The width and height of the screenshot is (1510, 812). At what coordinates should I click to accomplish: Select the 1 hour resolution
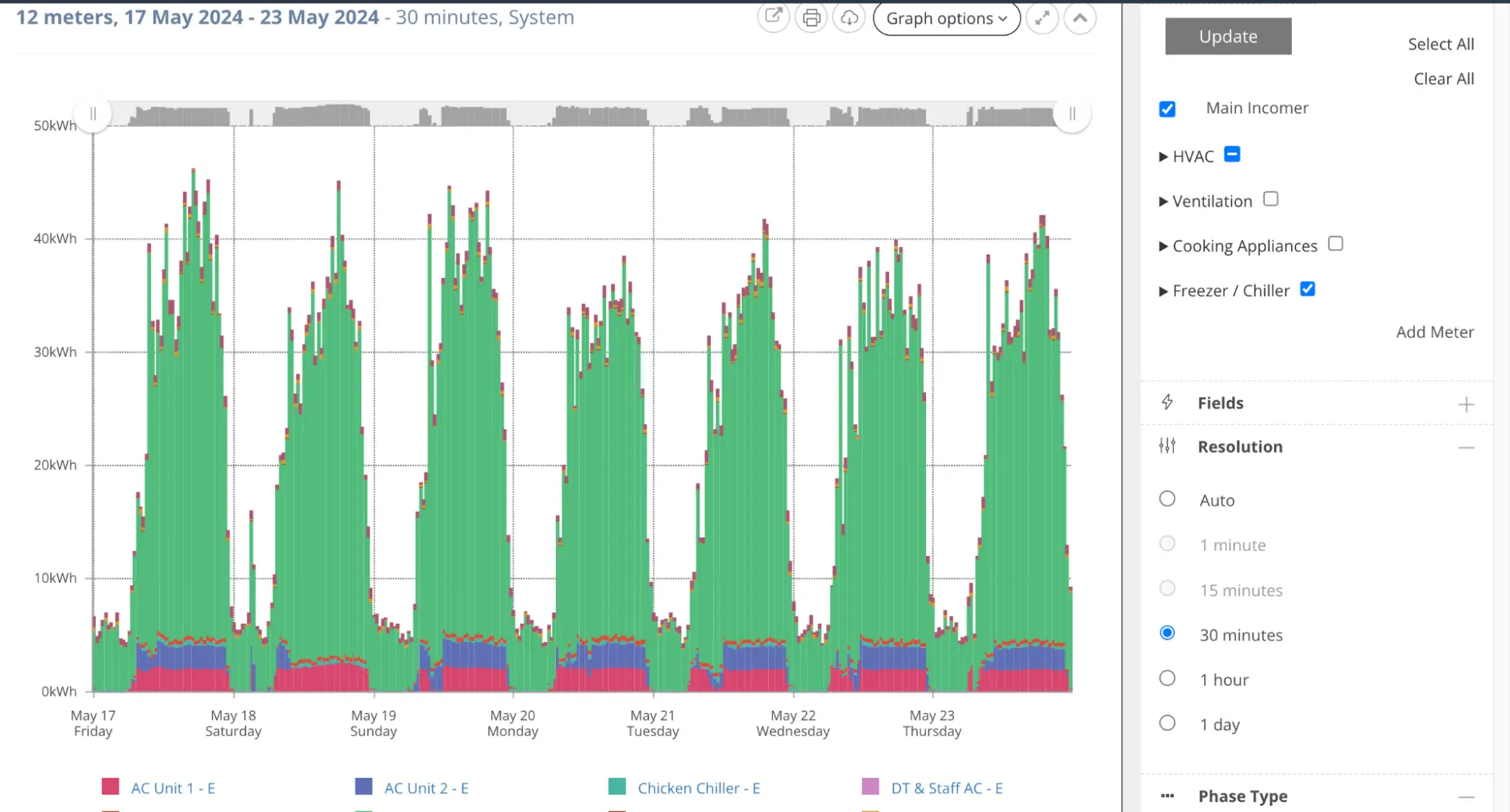tap(1167, 678)
